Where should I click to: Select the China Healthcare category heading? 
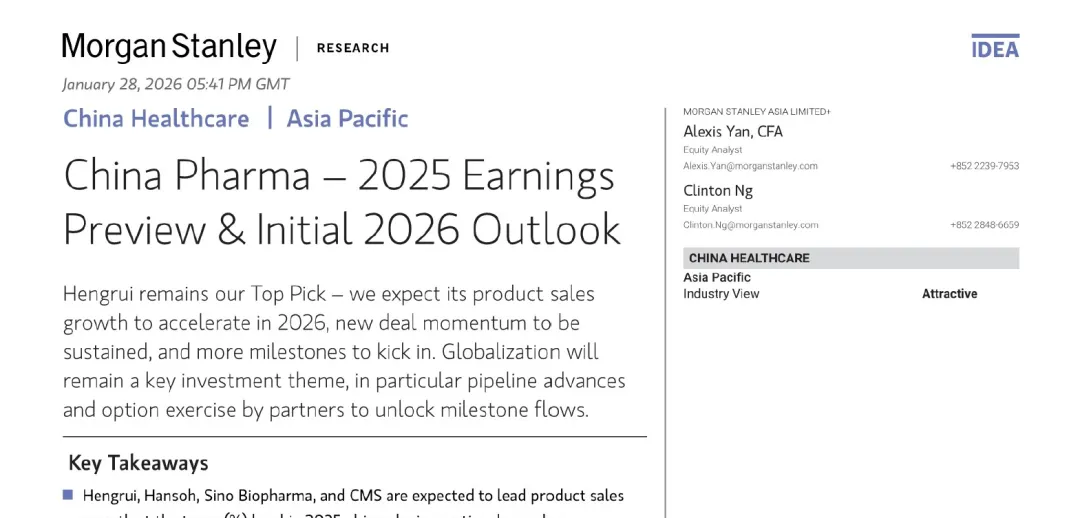coord(156,118)
